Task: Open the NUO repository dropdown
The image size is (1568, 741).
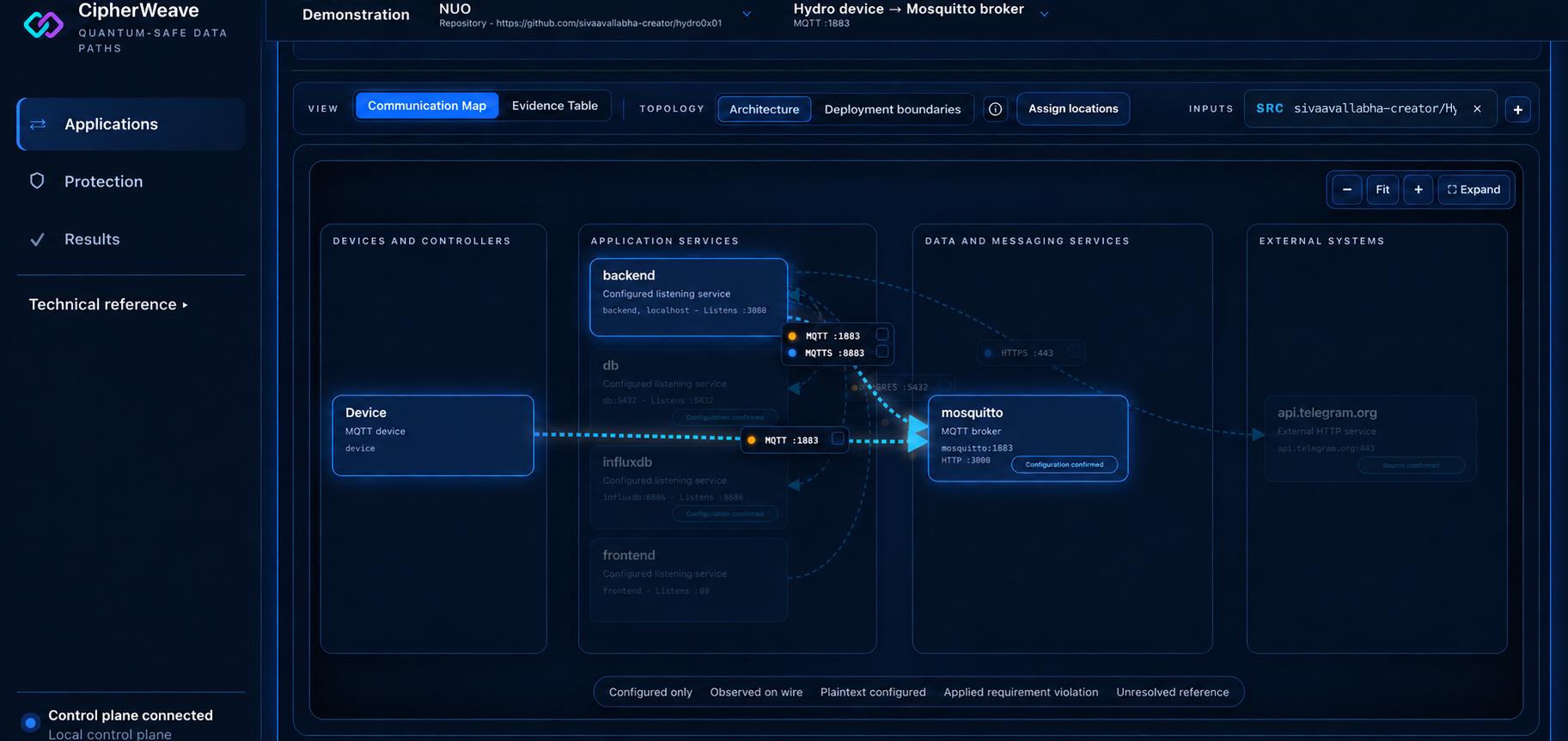Action: [747, 14]
